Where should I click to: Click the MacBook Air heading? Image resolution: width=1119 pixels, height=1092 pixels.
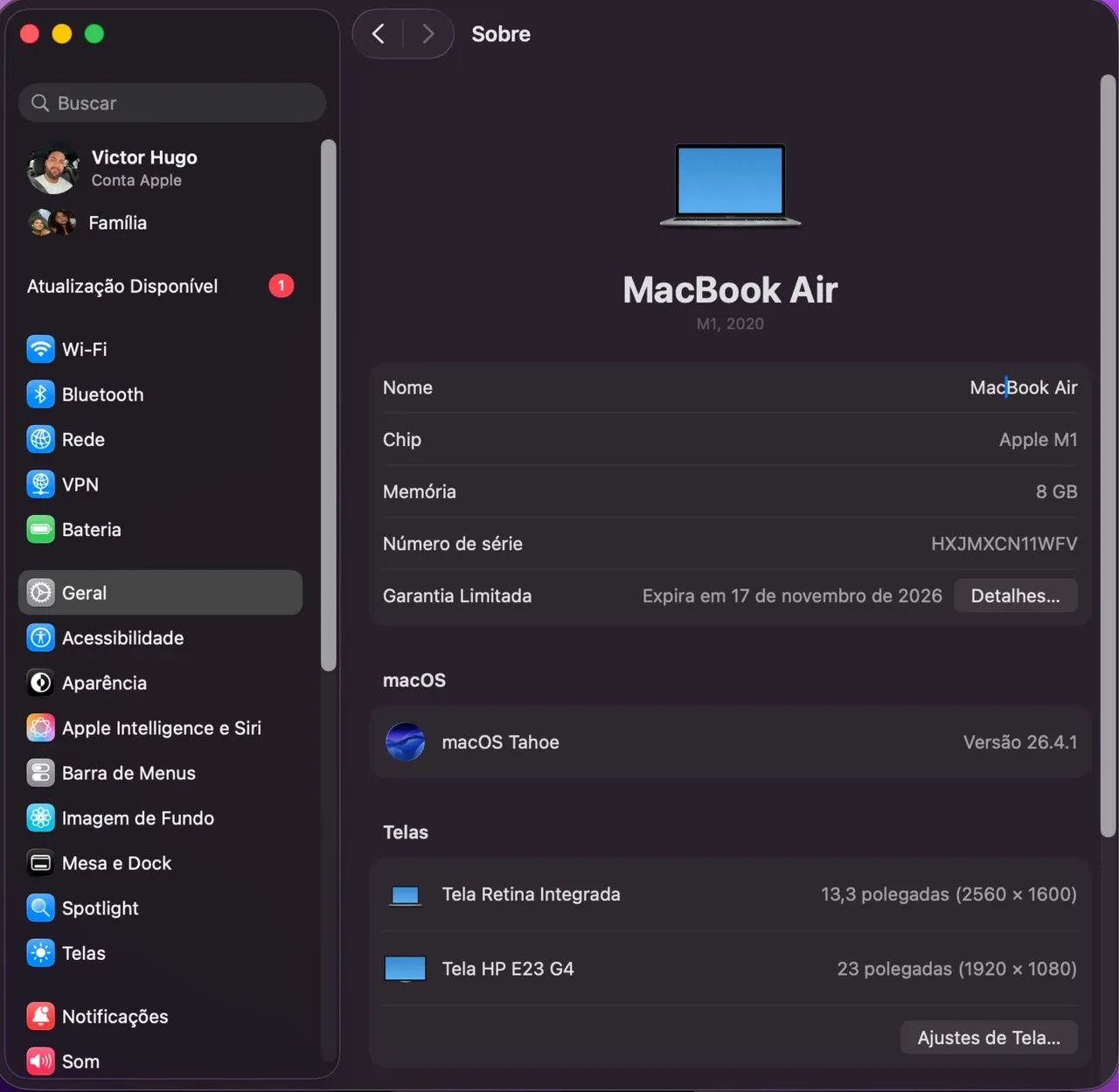[730, 289]
